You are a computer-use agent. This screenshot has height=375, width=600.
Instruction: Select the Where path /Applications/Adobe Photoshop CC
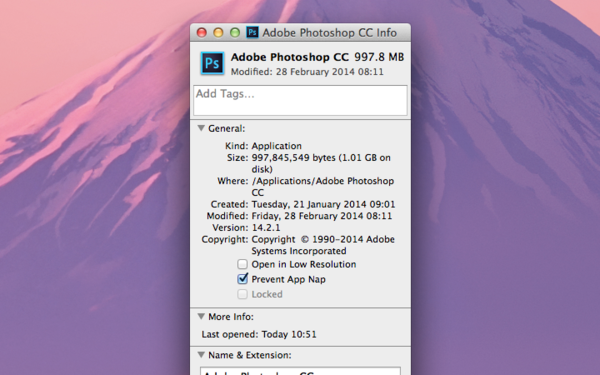(x=323, y=186)
